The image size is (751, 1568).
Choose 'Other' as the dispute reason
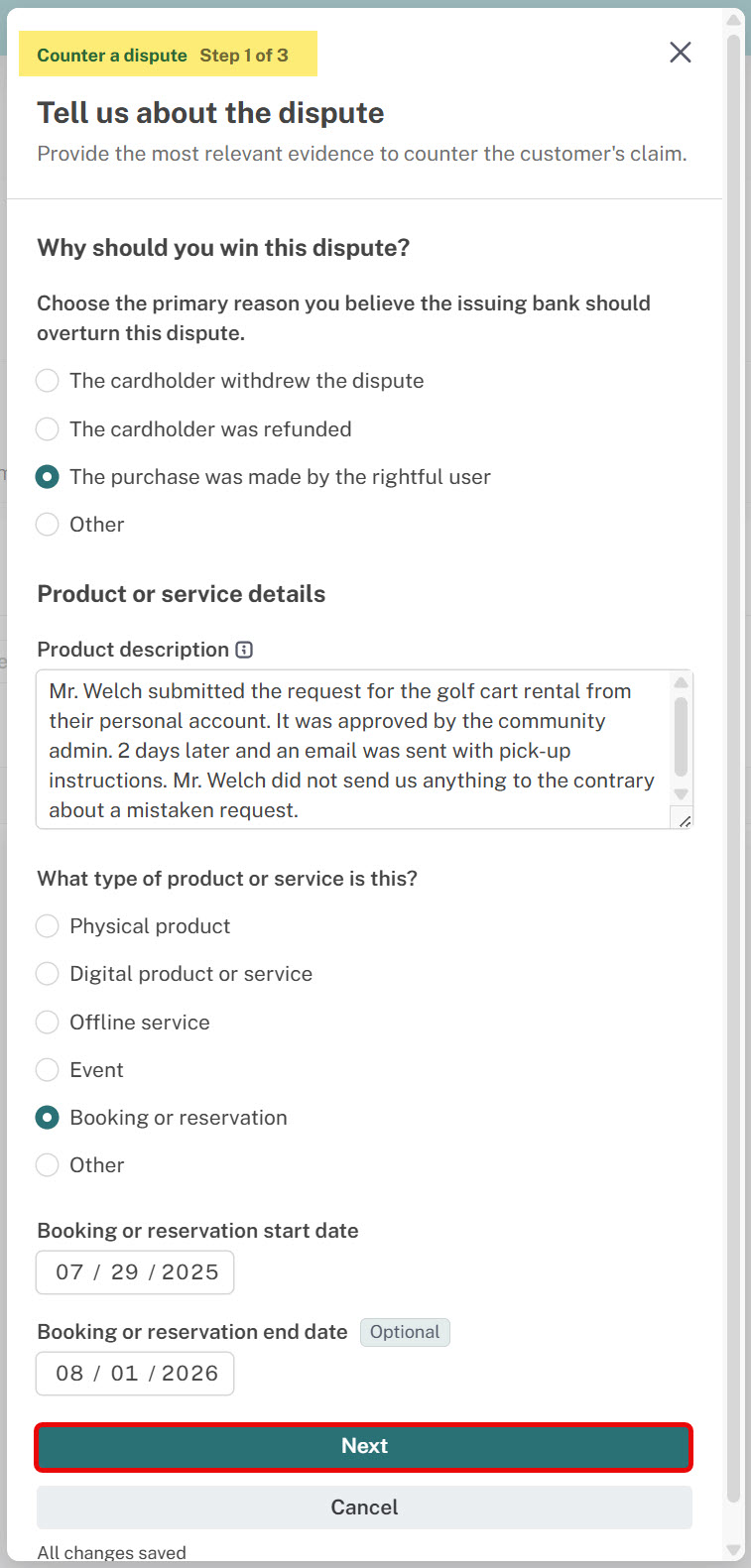(80, 525)
